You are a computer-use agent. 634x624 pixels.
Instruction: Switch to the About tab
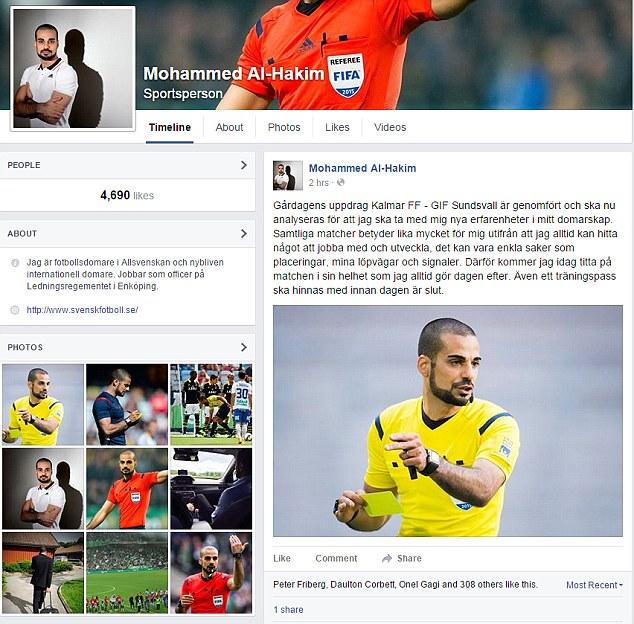(x=229, y=127)
